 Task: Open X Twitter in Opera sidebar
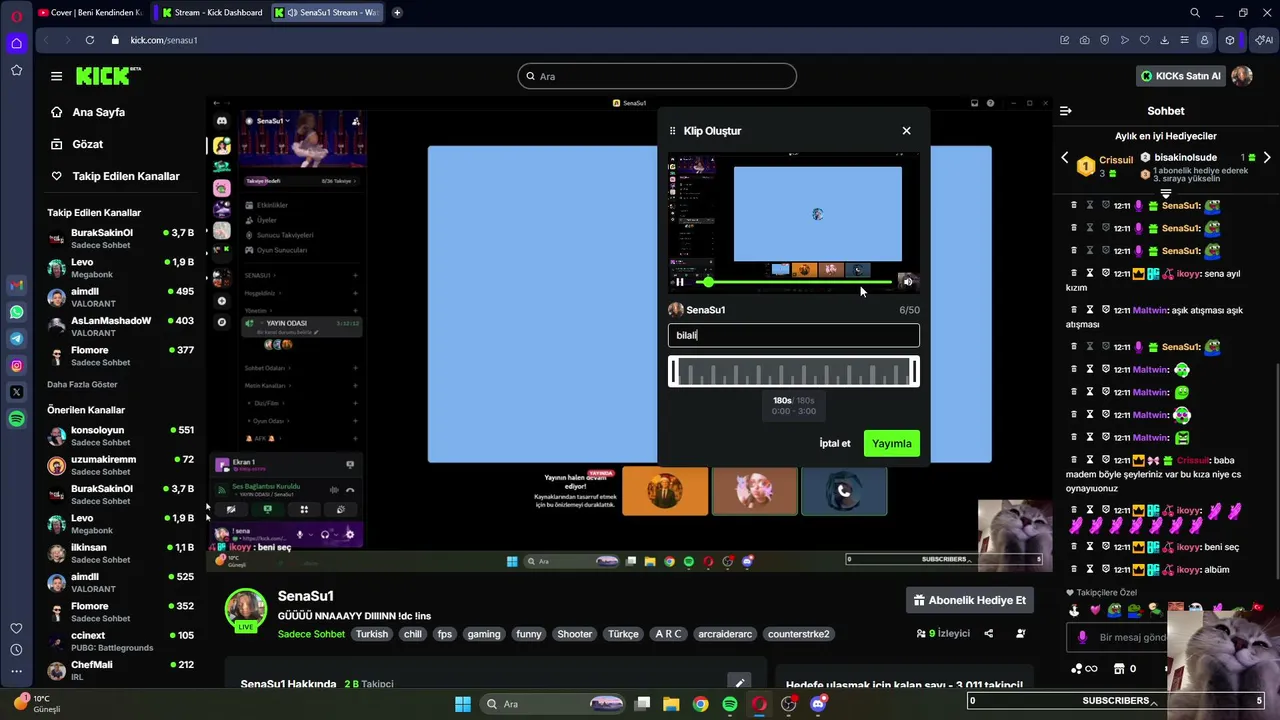tap(16, 393)
